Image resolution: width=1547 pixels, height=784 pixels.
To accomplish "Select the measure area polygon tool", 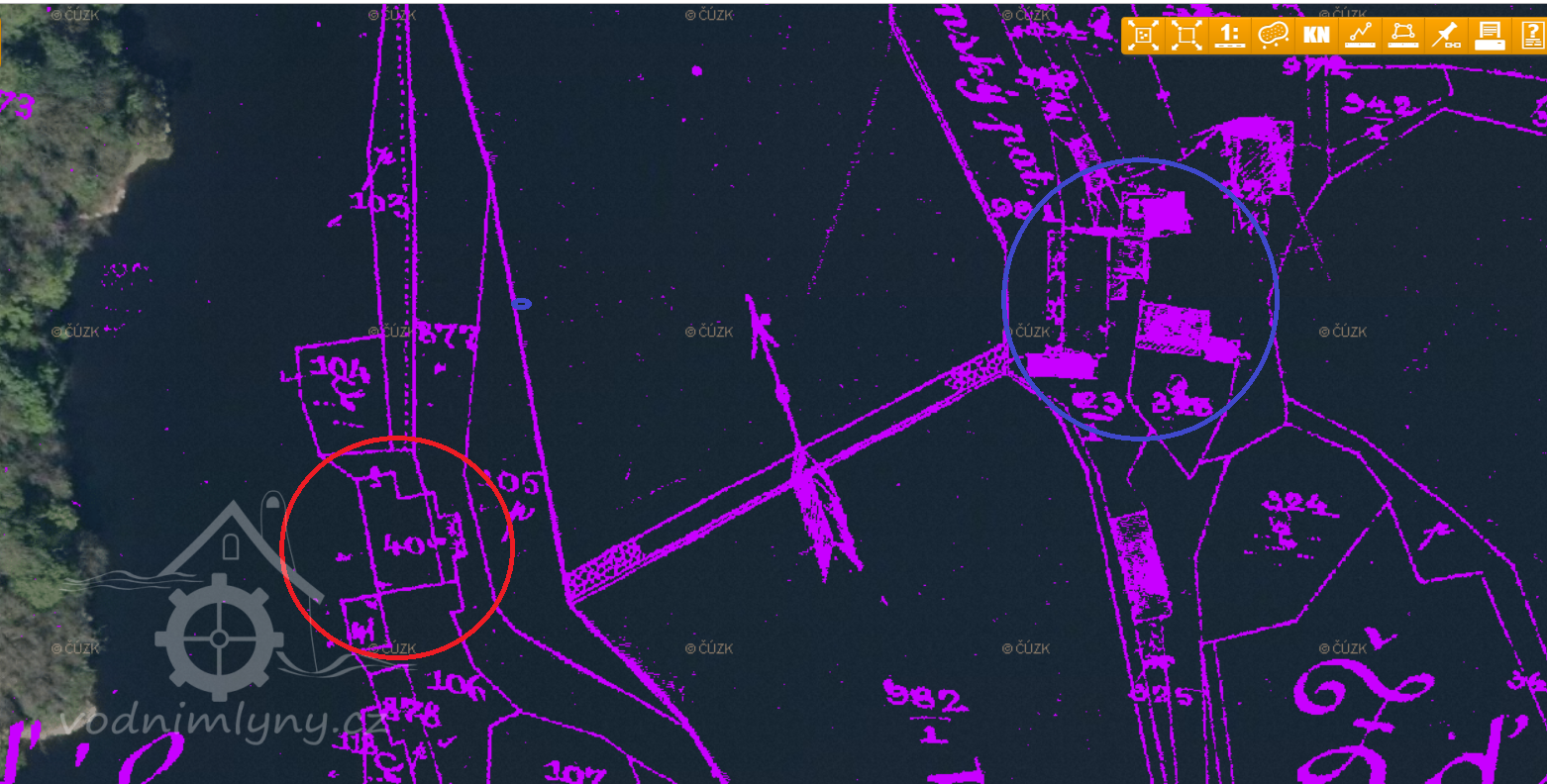I will pyautogui.click(x=1402, y=36).
